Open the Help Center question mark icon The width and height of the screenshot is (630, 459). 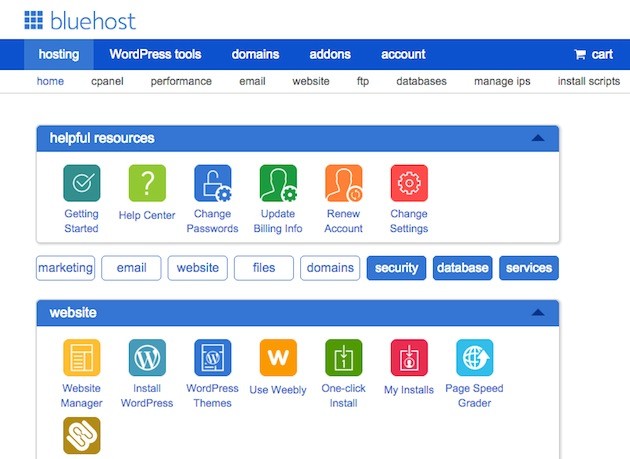[147, 183]
